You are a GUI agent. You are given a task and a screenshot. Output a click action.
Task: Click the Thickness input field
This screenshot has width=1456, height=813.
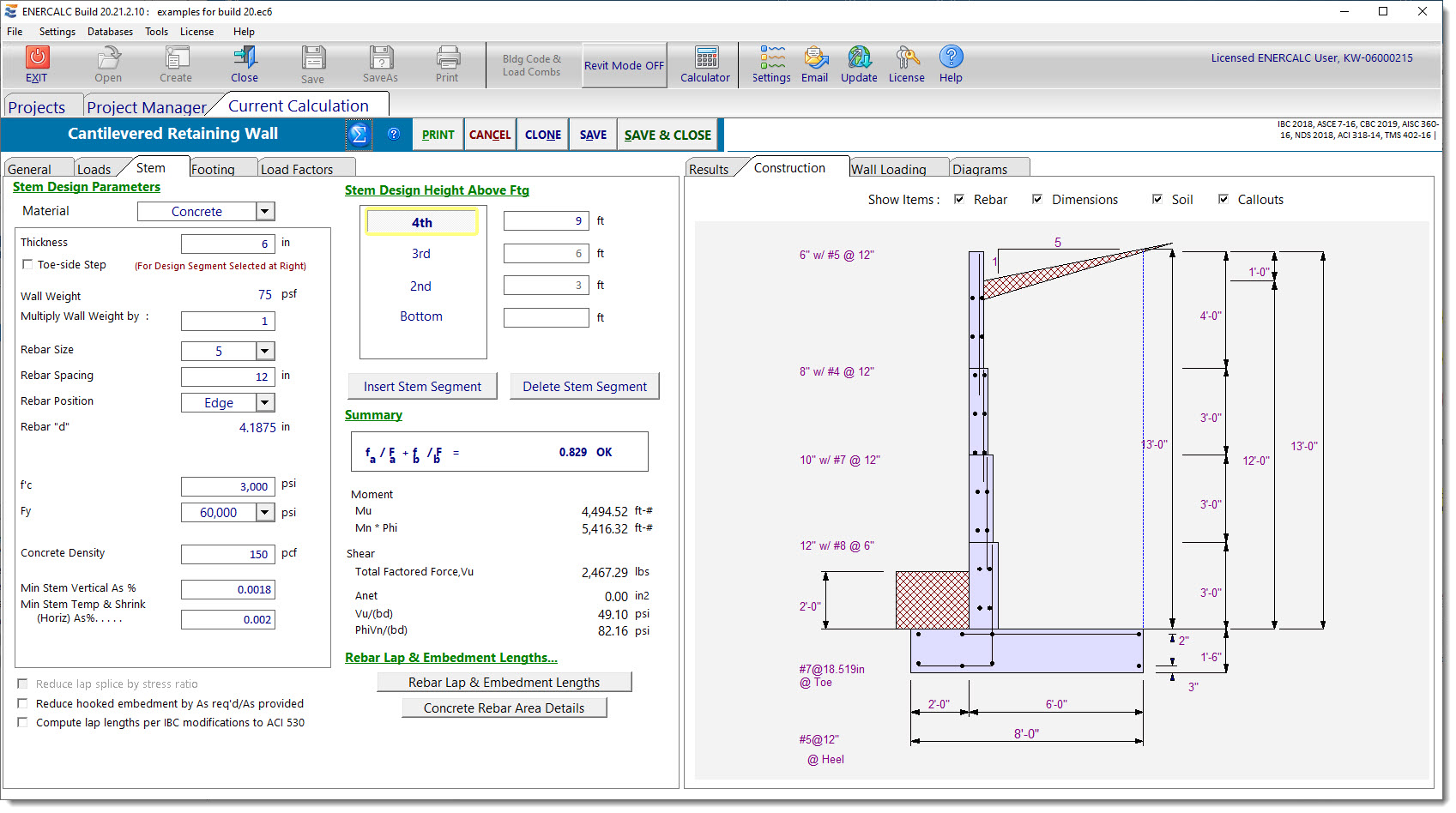[228, 244]
